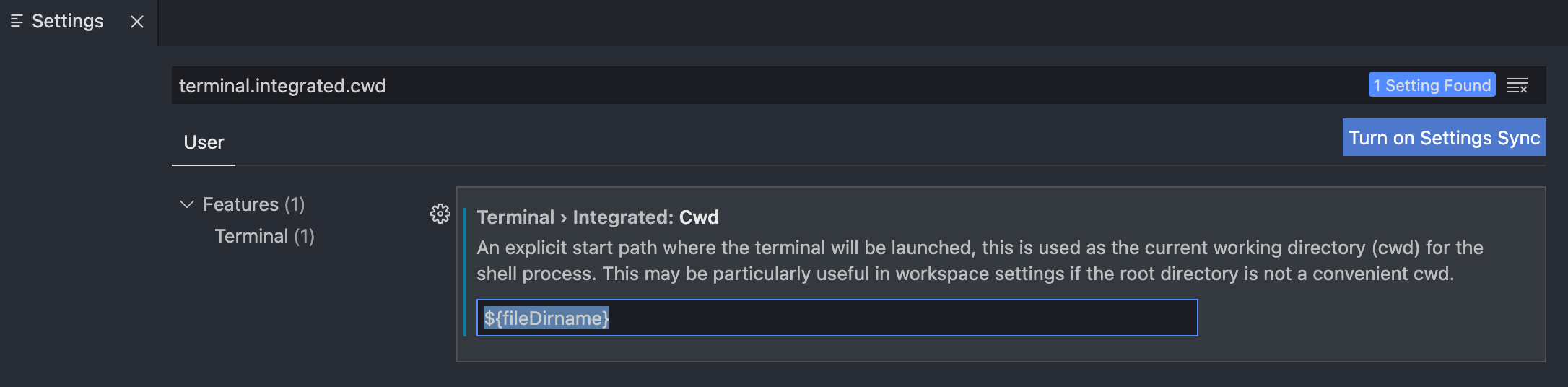Click the Settings tab's list icon
This screenshot has height=387, width=1568.
click(x=17, y=22)
